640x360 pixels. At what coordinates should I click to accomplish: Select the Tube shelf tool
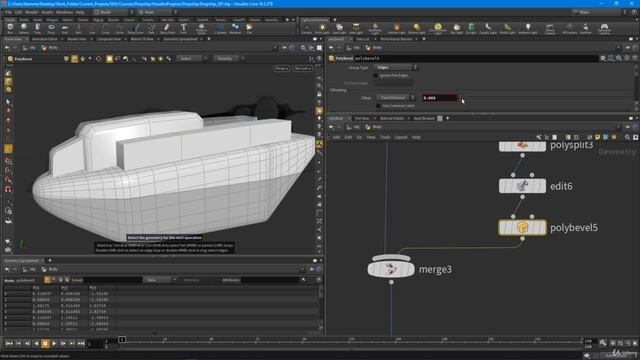tap(38, 28)
